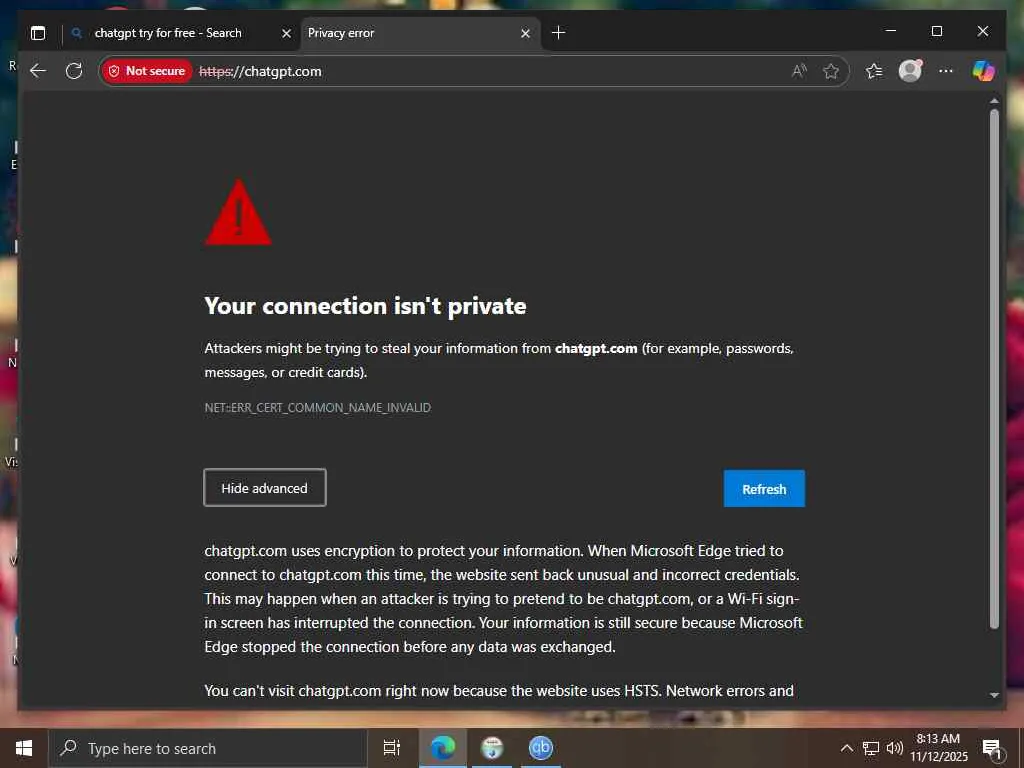Reload the page with the refresh icon

click(x=74, y=71)
